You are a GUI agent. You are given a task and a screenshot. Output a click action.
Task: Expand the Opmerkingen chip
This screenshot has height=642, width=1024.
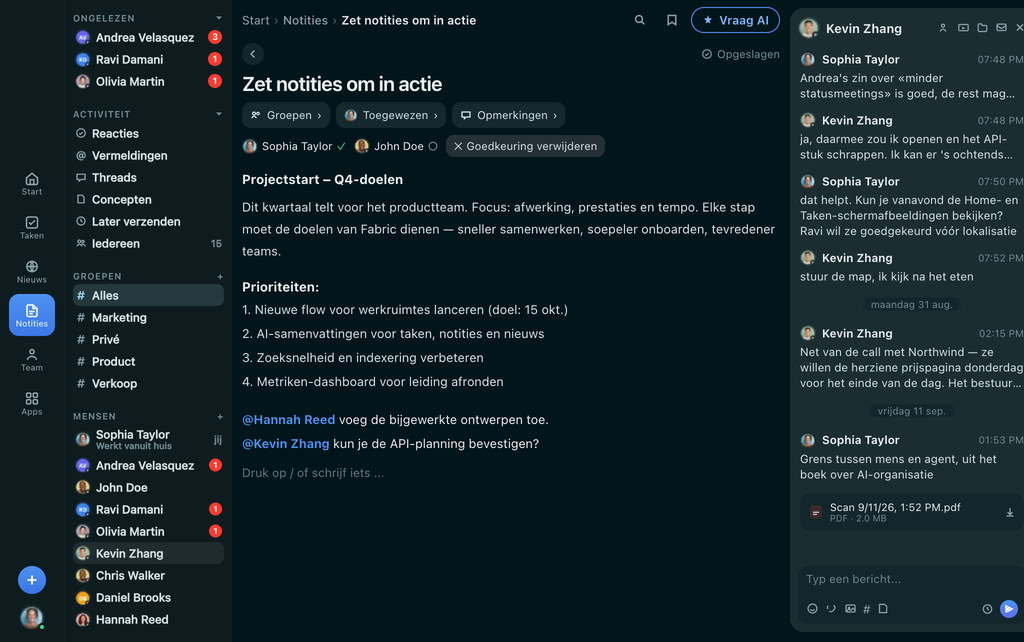pyautogui.click(x=509, y=115)
